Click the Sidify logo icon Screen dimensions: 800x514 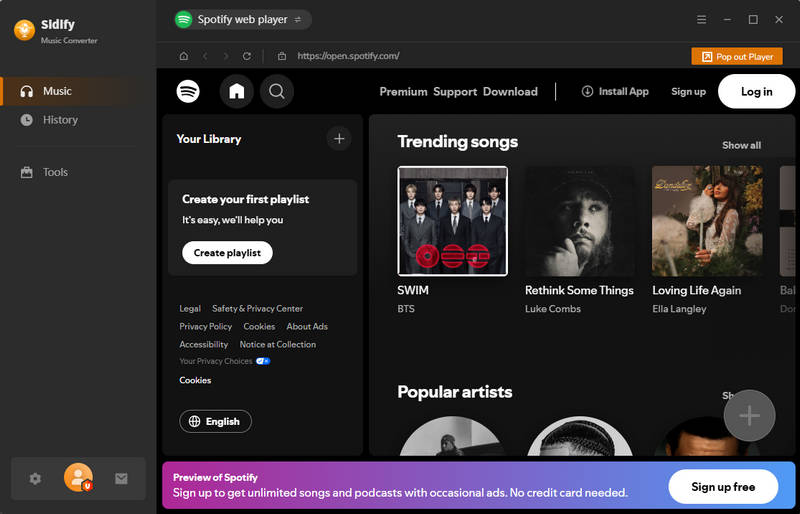24,30
